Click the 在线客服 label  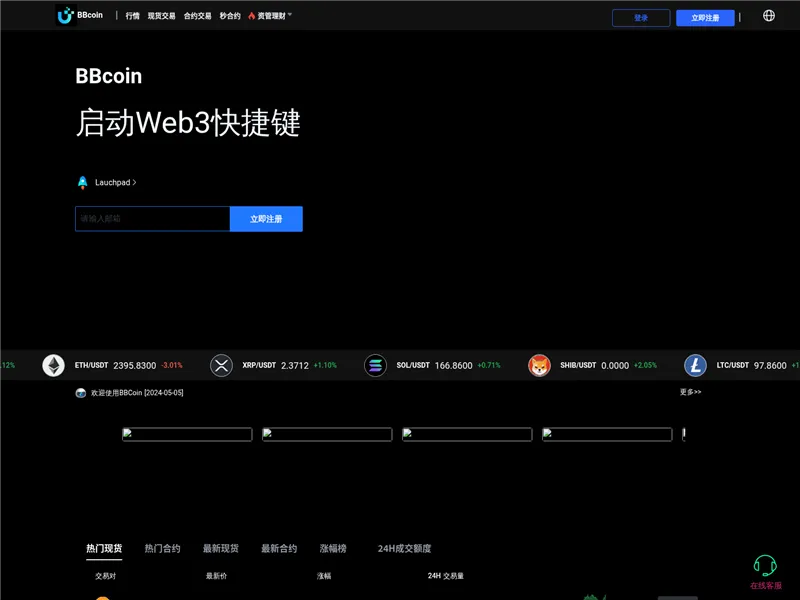pos(766,586)
